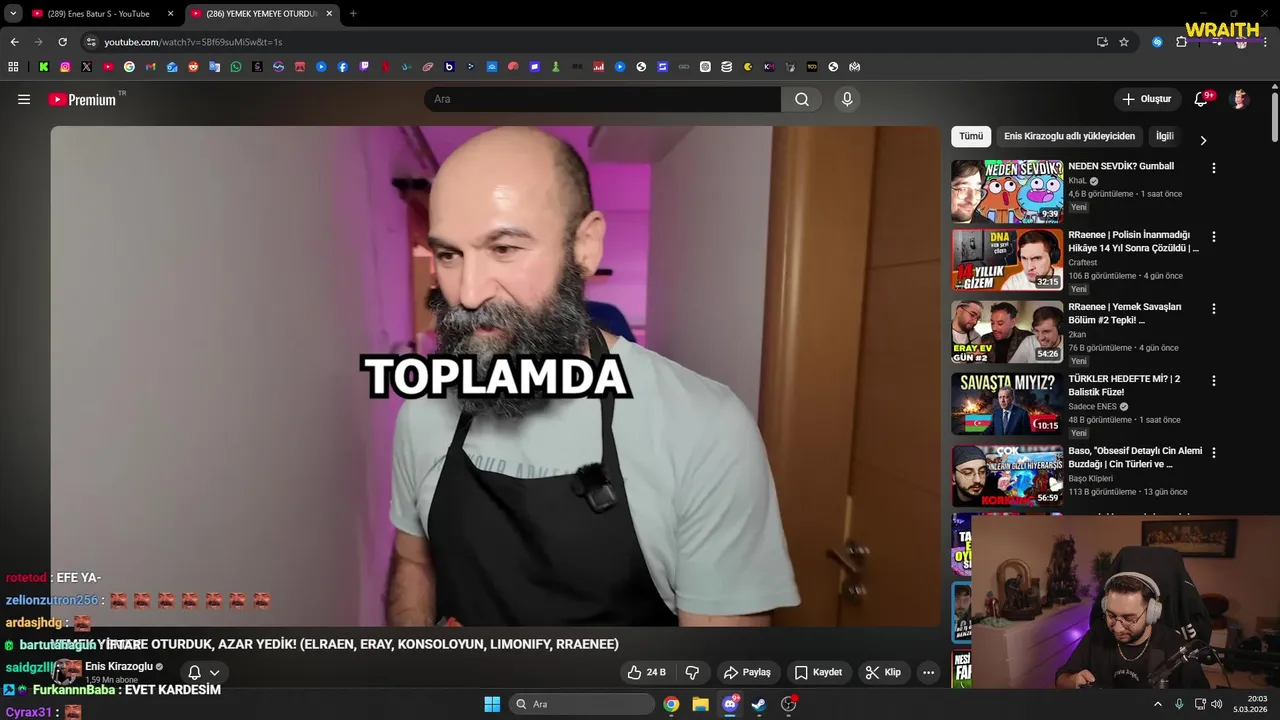Open options for Polisin İnanmadığı Hikâye video

pos(1214,237)
